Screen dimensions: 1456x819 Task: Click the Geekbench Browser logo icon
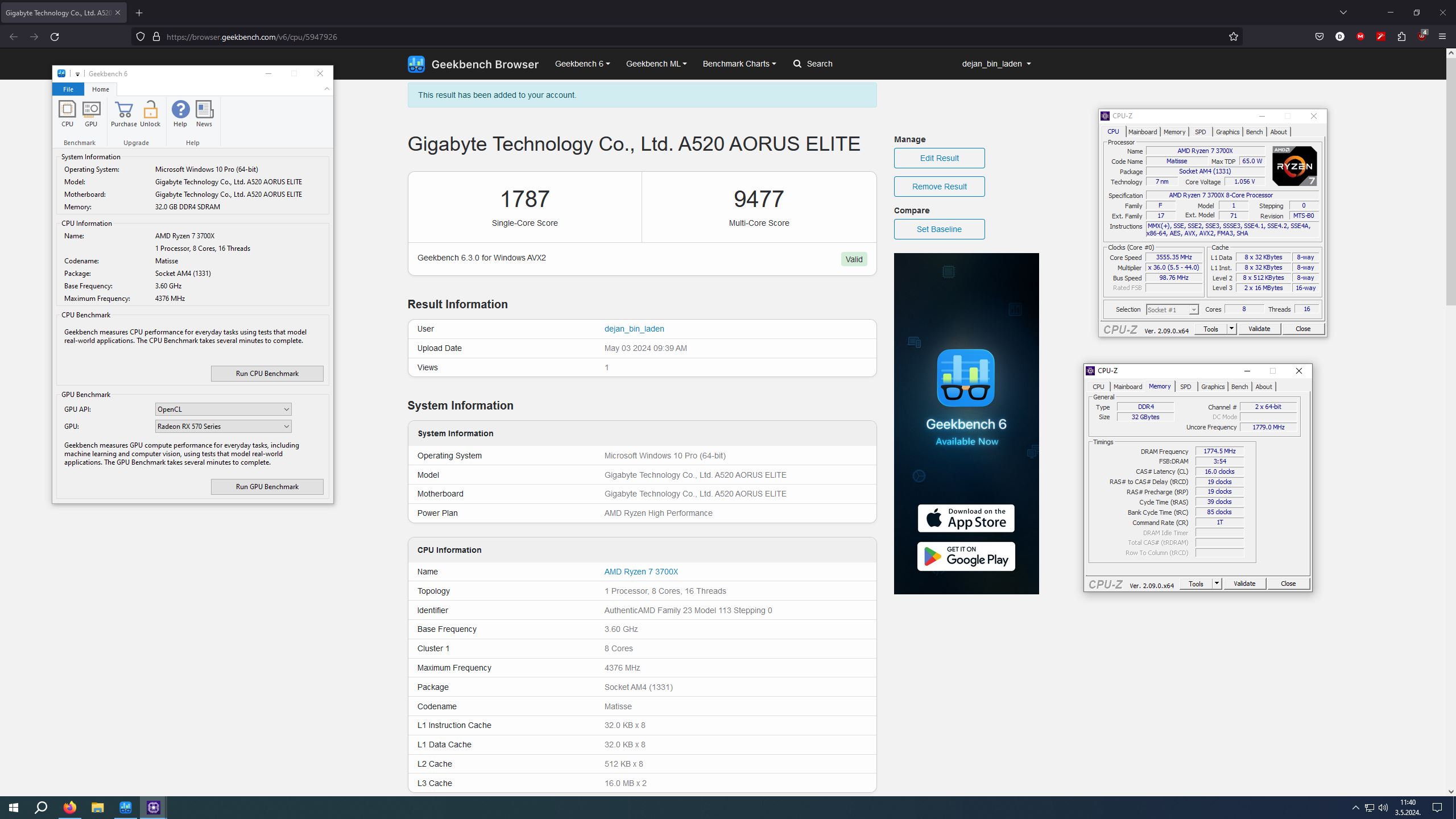click(416, 64)
